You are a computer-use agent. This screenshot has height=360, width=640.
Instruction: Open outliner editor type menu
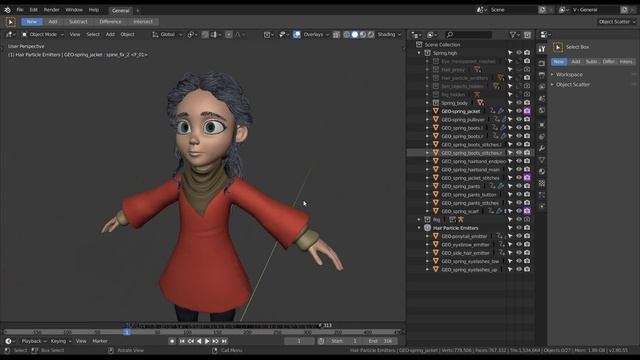point(416,35)
